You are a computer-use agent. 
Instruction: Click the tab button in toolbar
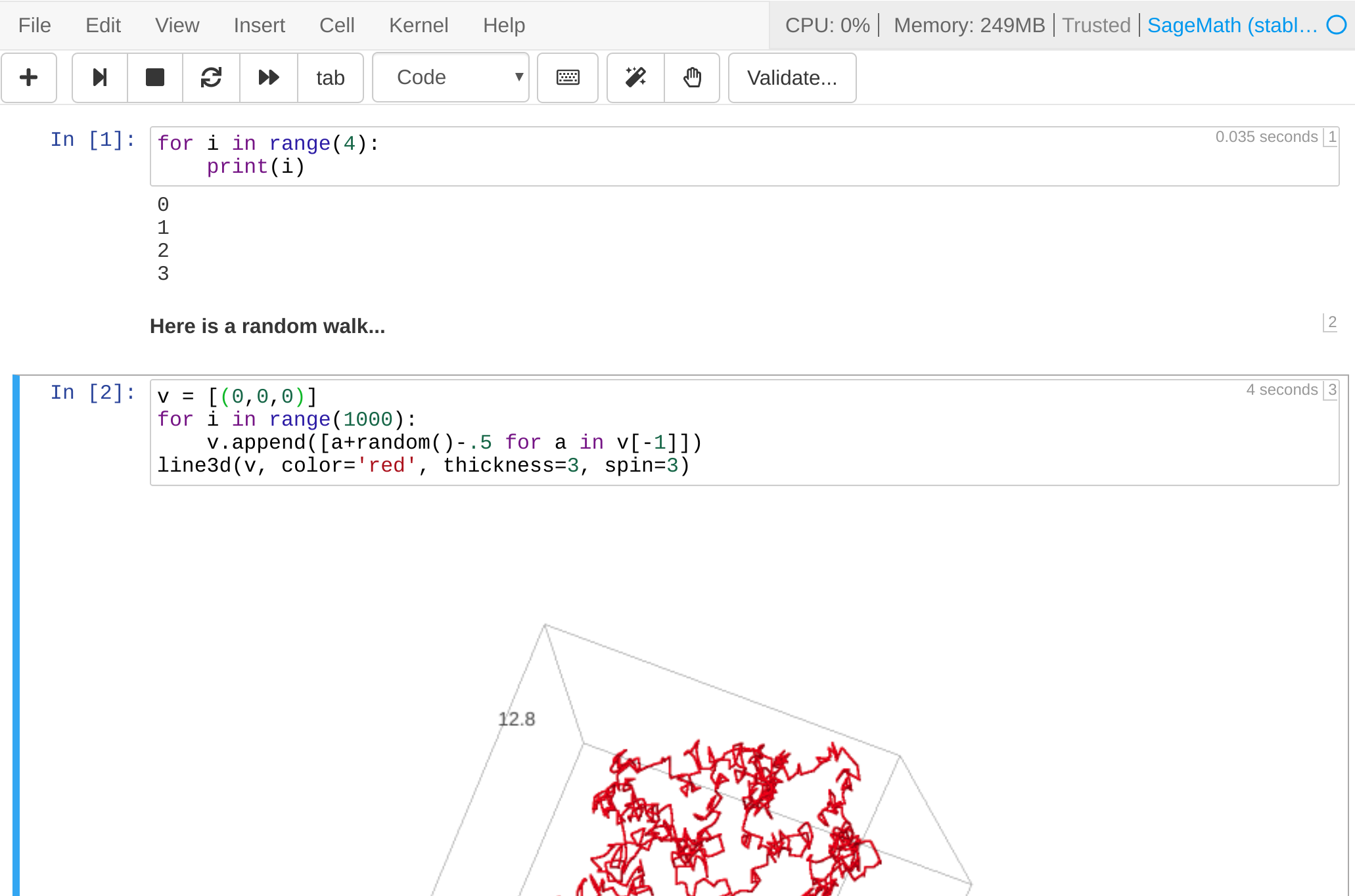pyautogui.click(x=330, y=78)
